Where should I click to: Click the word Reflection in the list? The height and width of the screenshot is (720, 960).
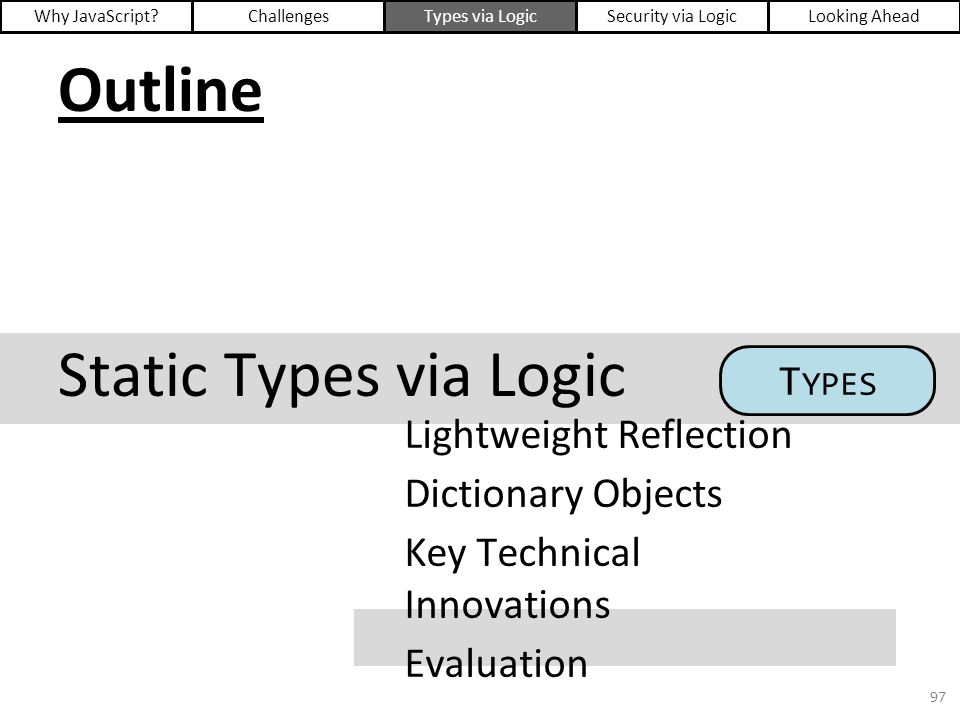point(705,435)
